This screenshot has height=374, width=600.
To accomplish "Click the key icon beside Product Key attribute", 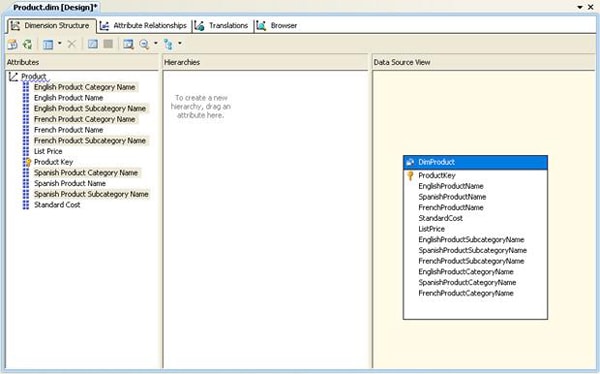I will [26, 162].
